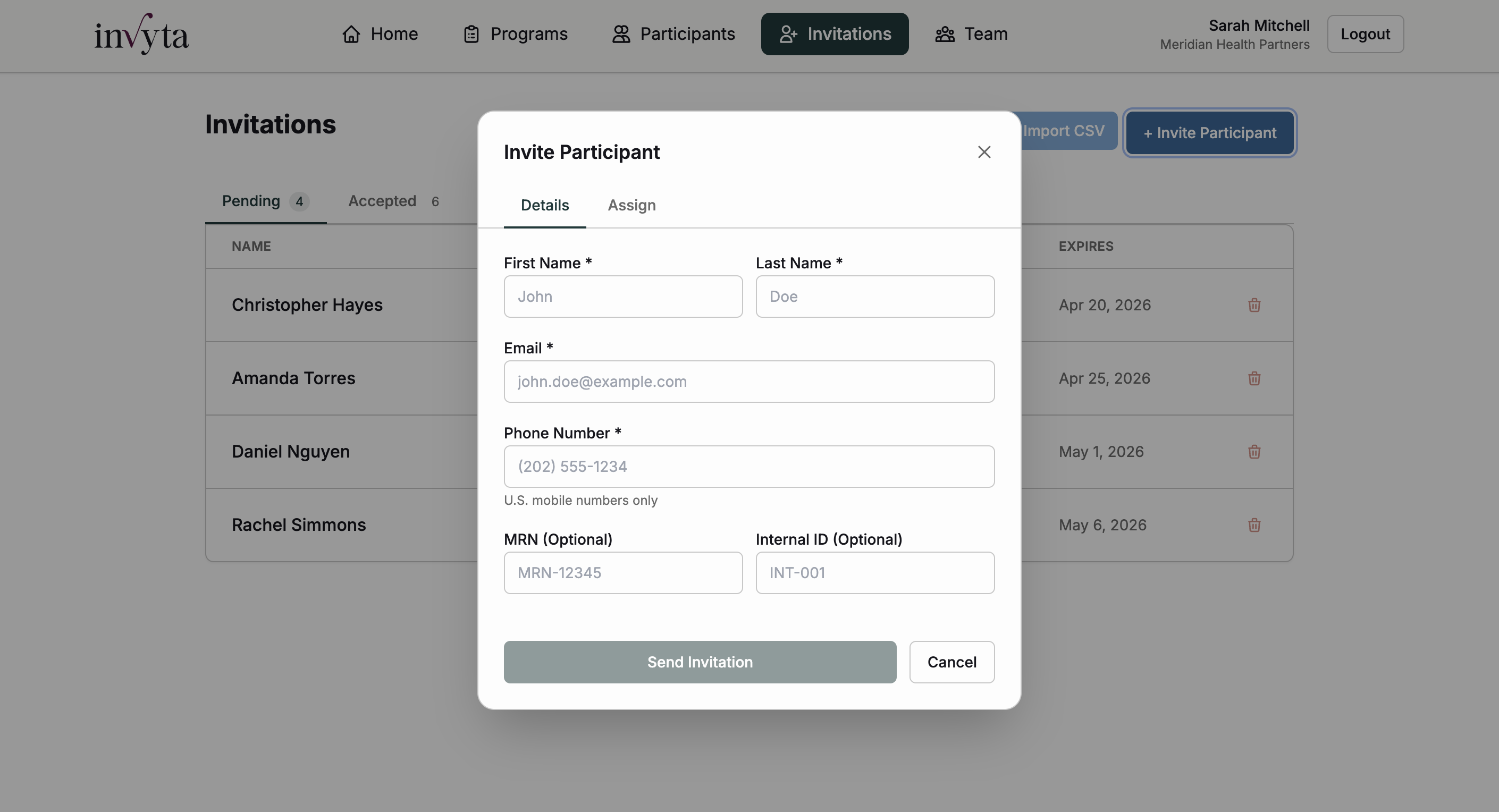Click the Logout button

tap(1365, 33)
